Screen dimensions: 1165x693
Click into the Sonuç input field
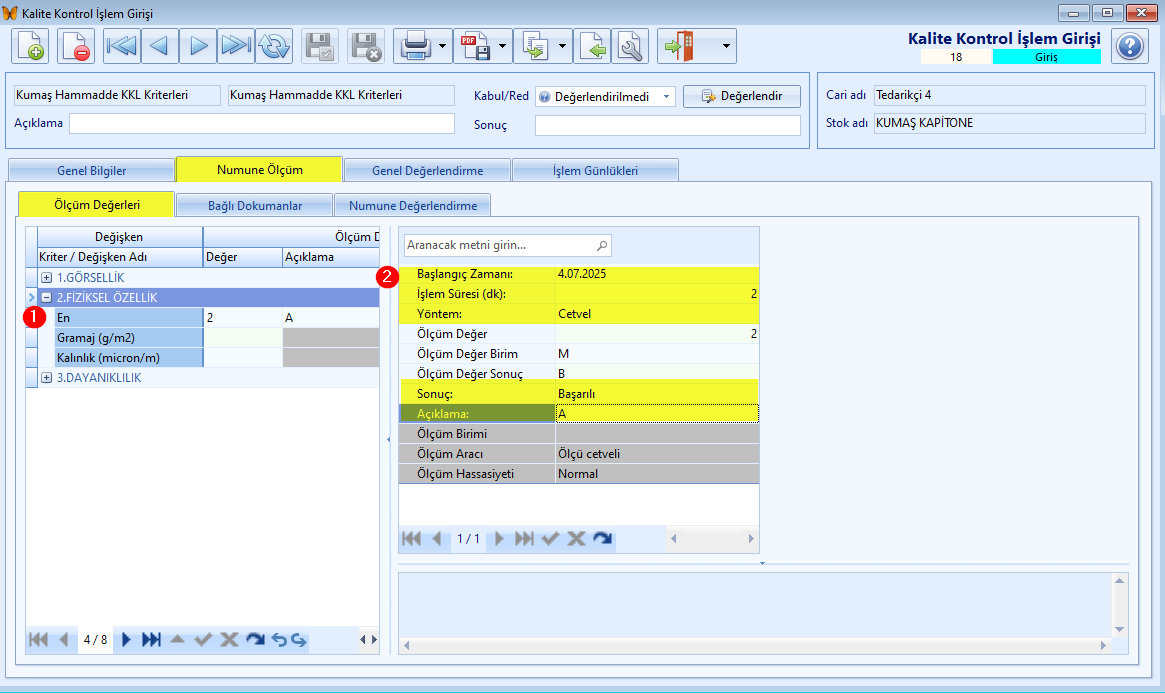click(x=667, y=125)
